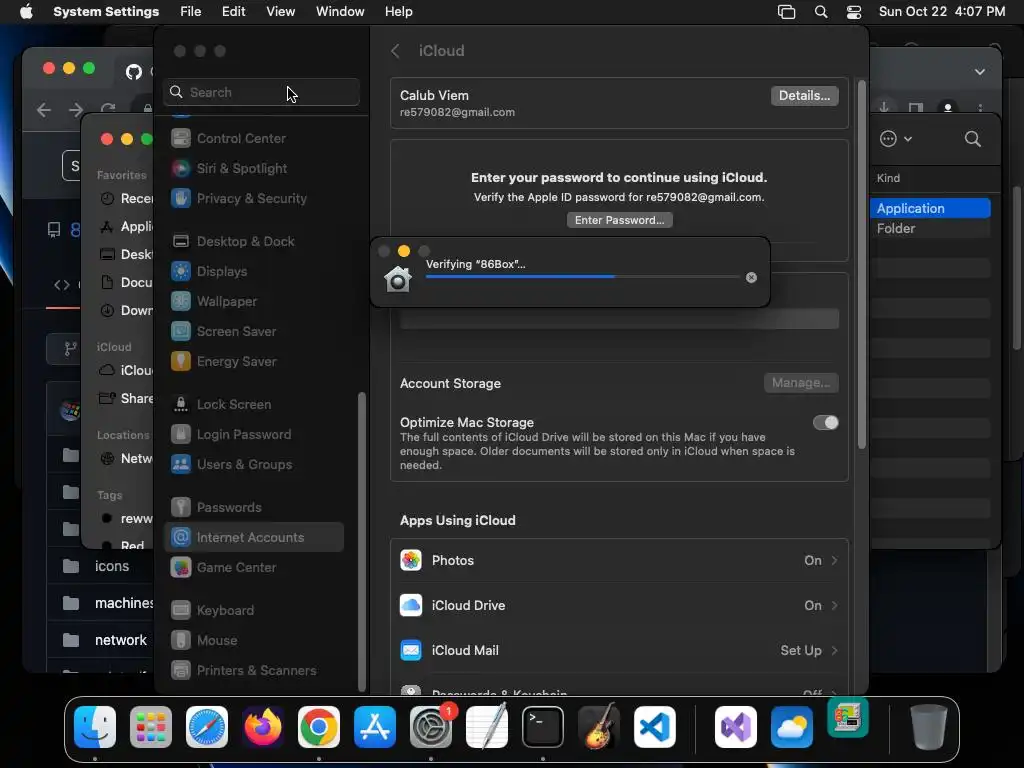Click the 86Box verification progress bar
Viewport: 1024px width, 768px height.
coord(583,277)
